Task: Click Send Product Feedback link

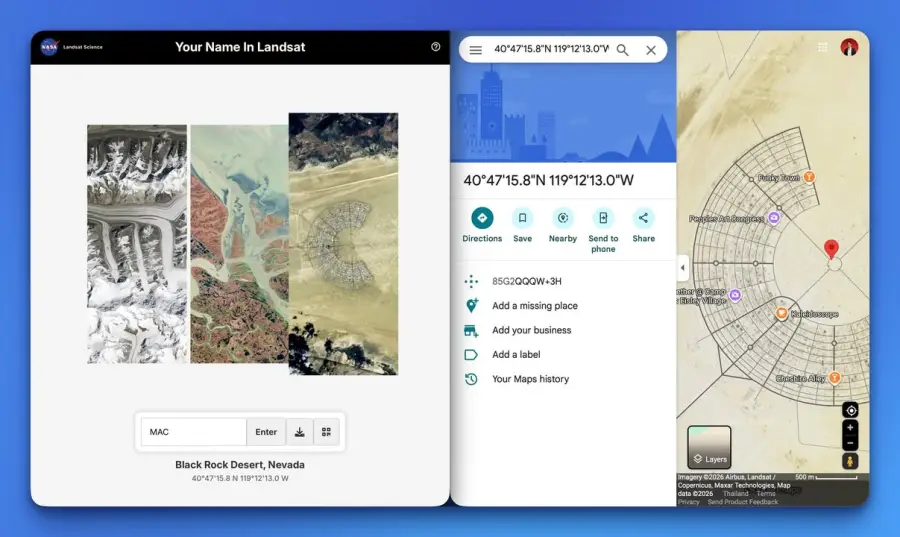Action: 743,502
